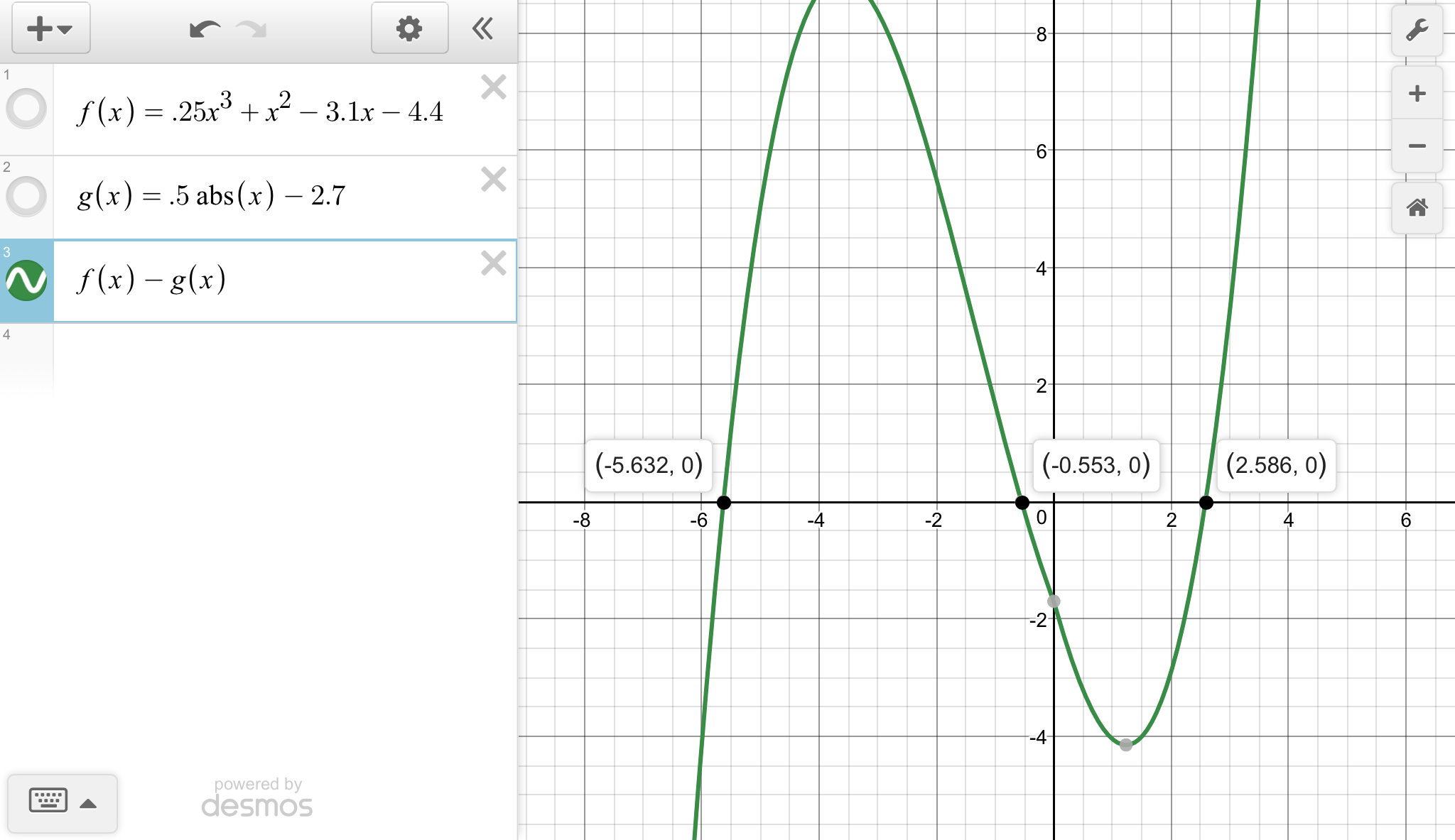Collapse the expression list panel
The width and height of the screenshot is (1455, 840).
pos(482,29)
